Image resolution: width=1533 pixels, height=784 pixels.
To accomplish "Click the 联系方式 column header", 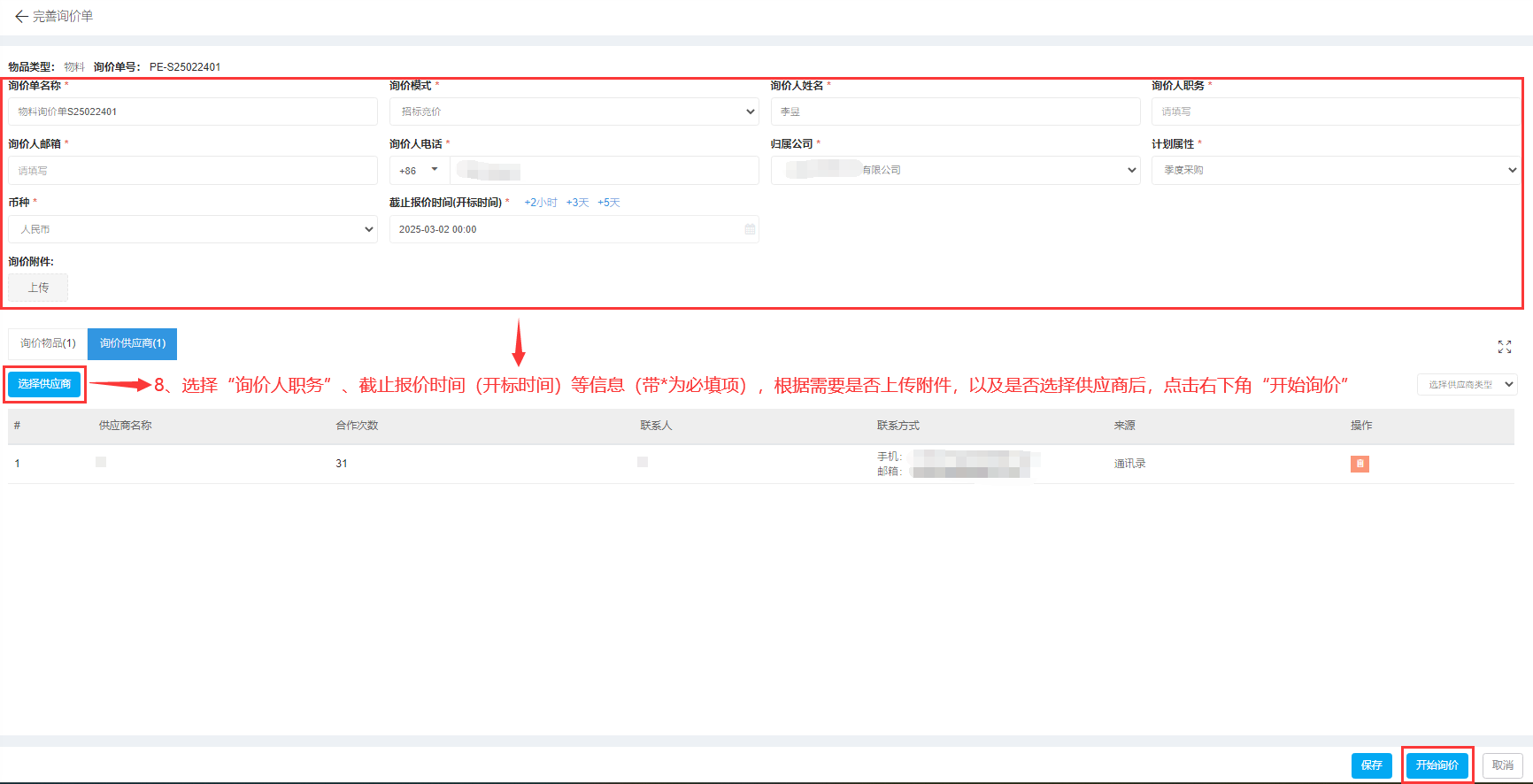I will [x=898, y=426].
